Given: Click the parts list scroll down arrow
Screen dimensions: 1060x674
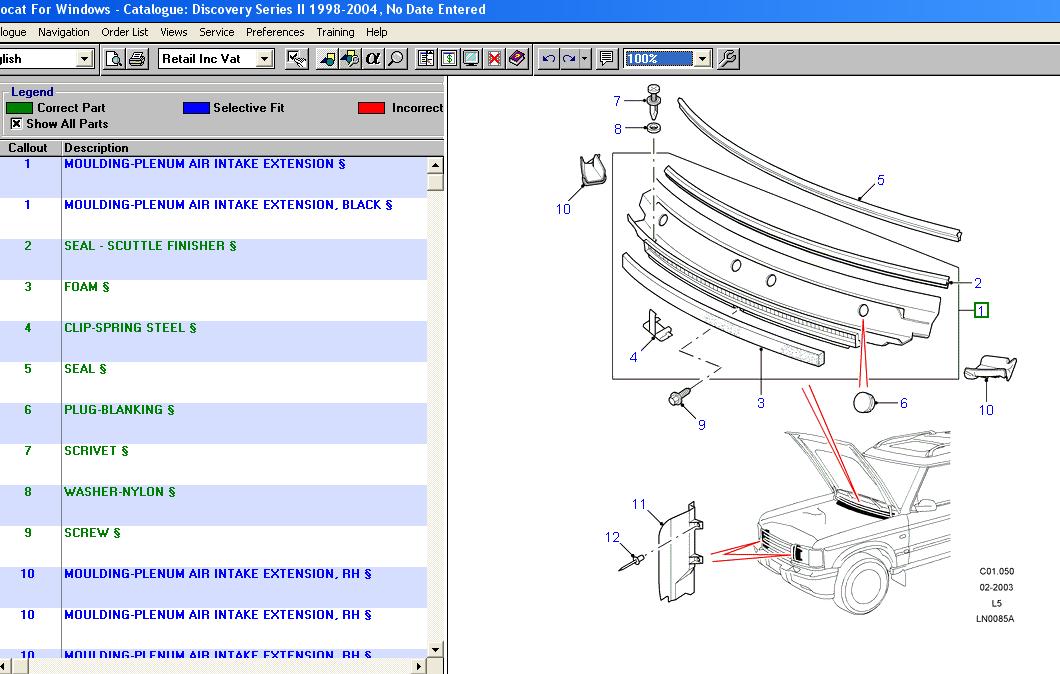Looking at the screenshot, I should pyautogui.click(x=435, y=650).
